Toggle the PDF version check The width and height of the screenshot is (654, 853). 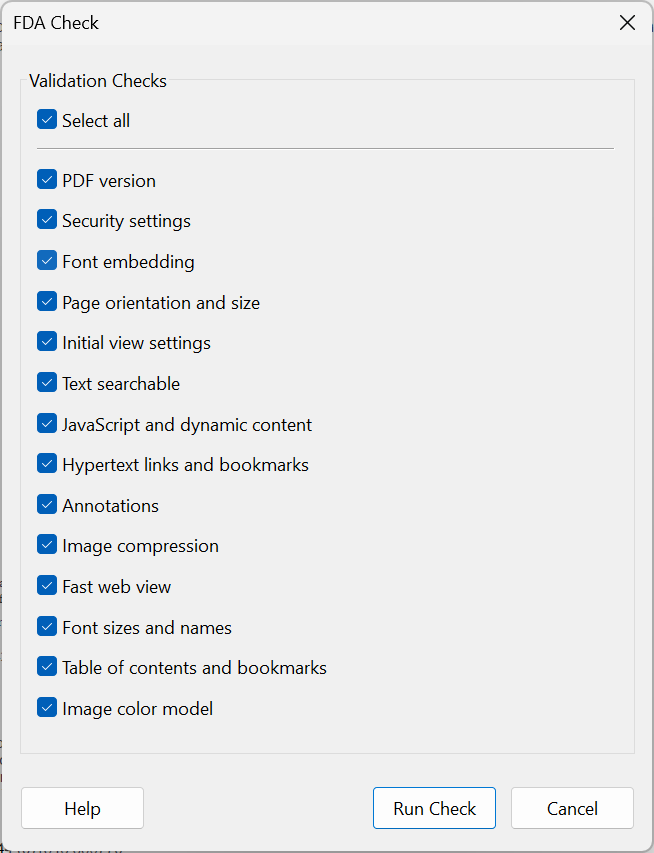[46, 180]
